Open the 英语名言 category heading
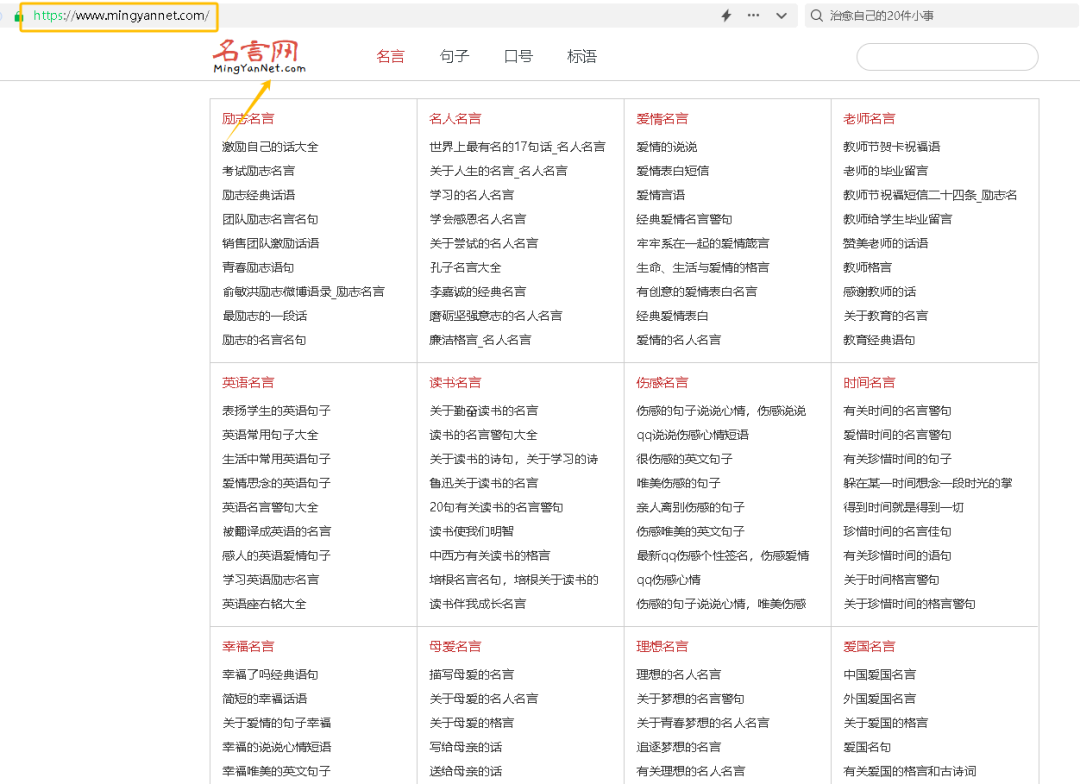The height and width of the screenshot is (784, 1080). (x=248, y=382)
